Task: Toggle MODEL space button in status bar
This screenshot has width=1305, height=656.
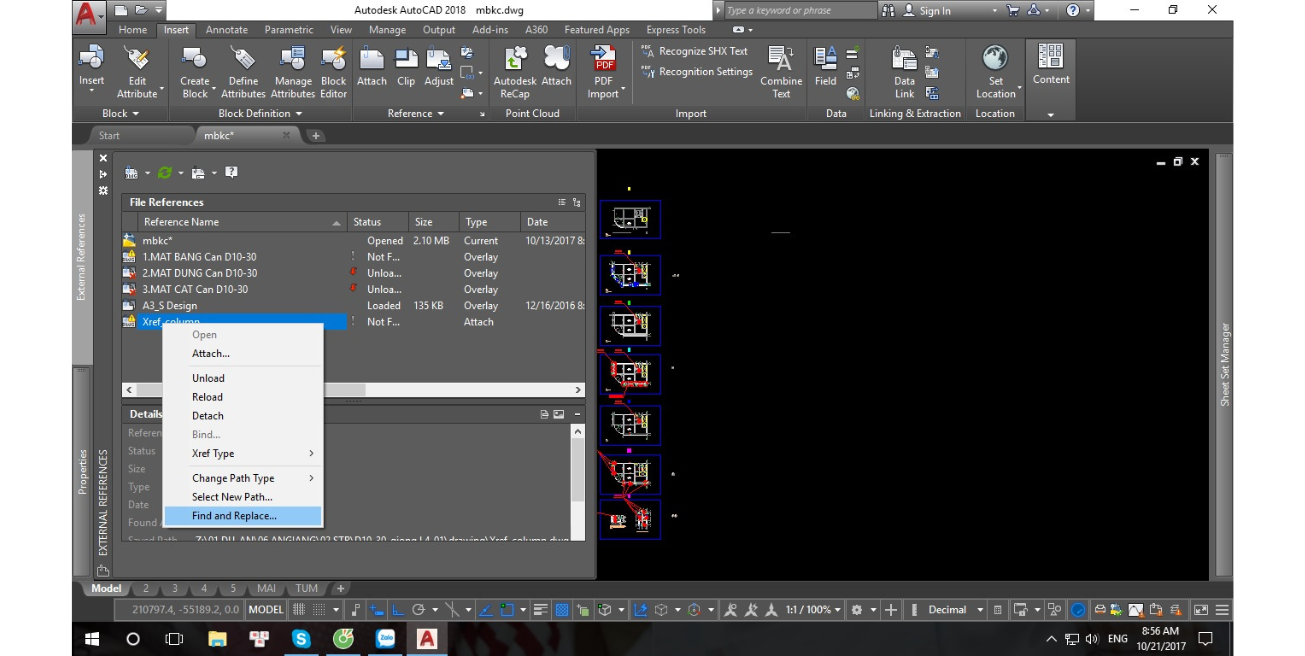Action: (266, 609)
